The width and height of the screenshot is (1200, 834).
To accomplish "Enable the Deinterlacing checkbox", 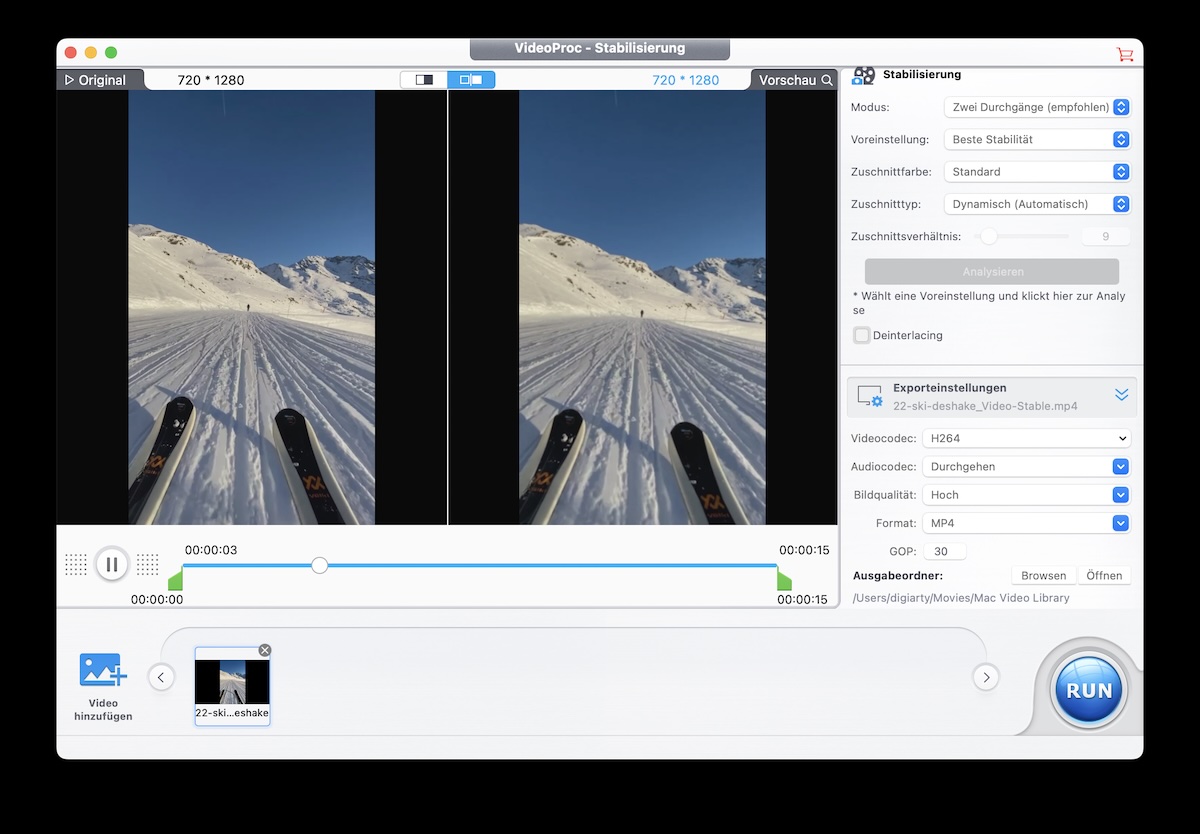I will [861, 335].
